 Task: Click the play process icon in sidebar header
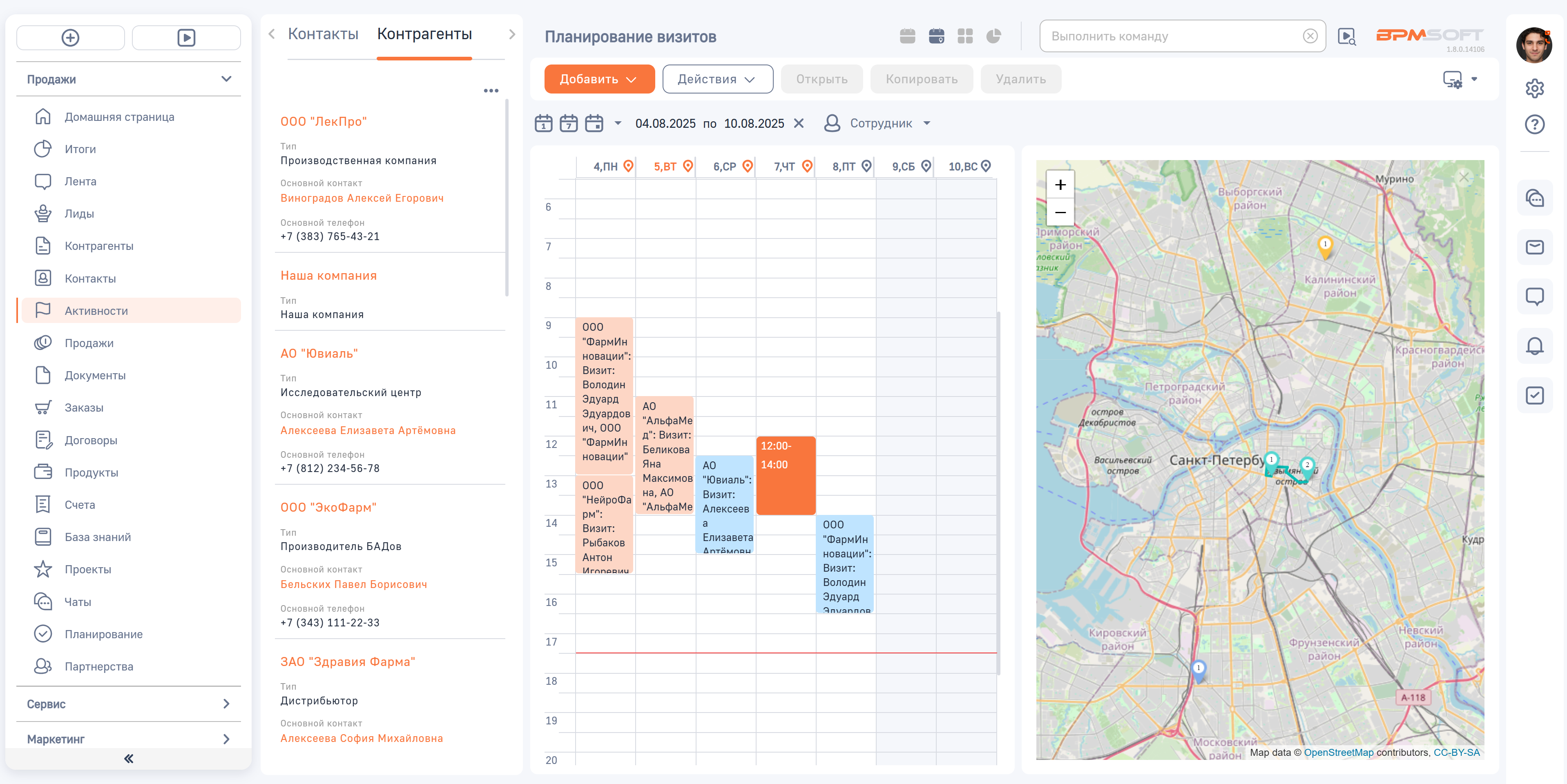186,38
